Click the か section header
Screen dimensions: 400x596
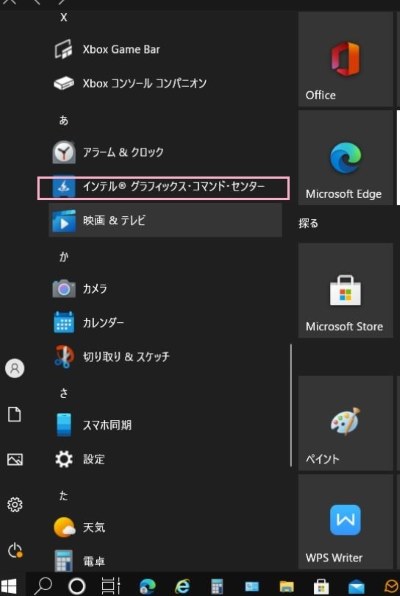point(64,257)
